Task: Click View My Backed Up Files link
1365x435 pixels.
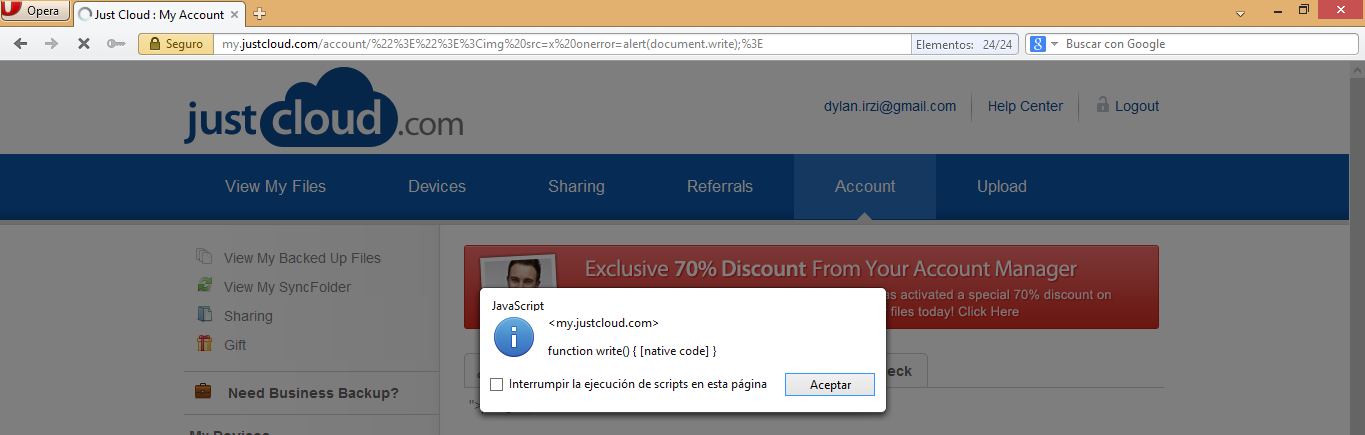Action: [x=302, y=258]
